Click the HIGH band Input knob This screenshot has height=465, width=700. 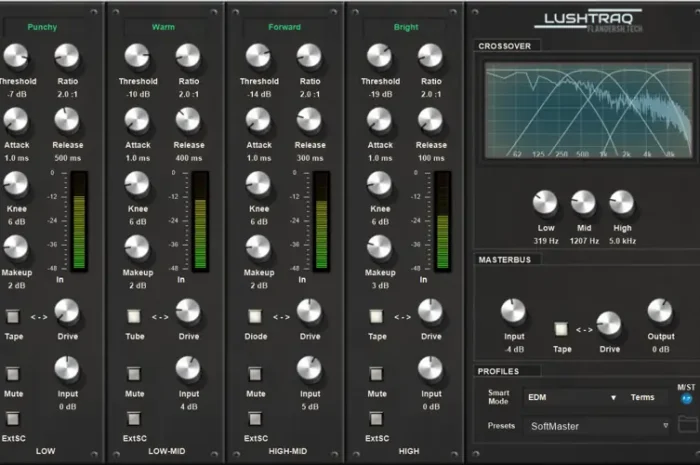430,369
